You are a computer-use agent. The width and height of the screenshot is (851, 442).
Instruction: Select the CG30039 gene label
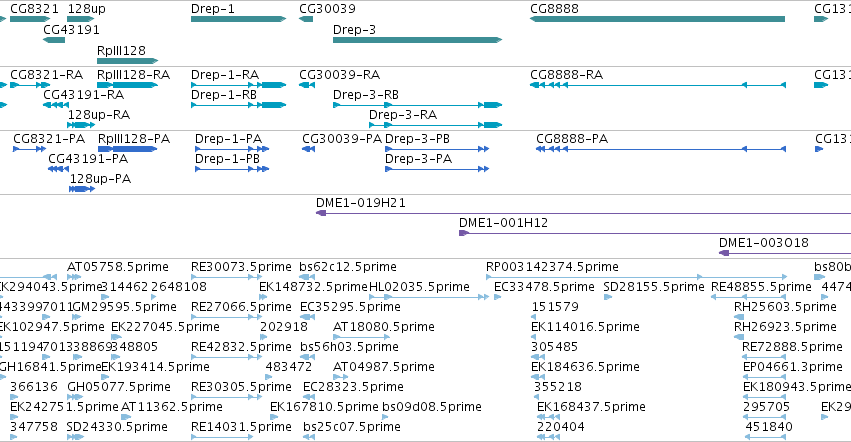[327, 9]
